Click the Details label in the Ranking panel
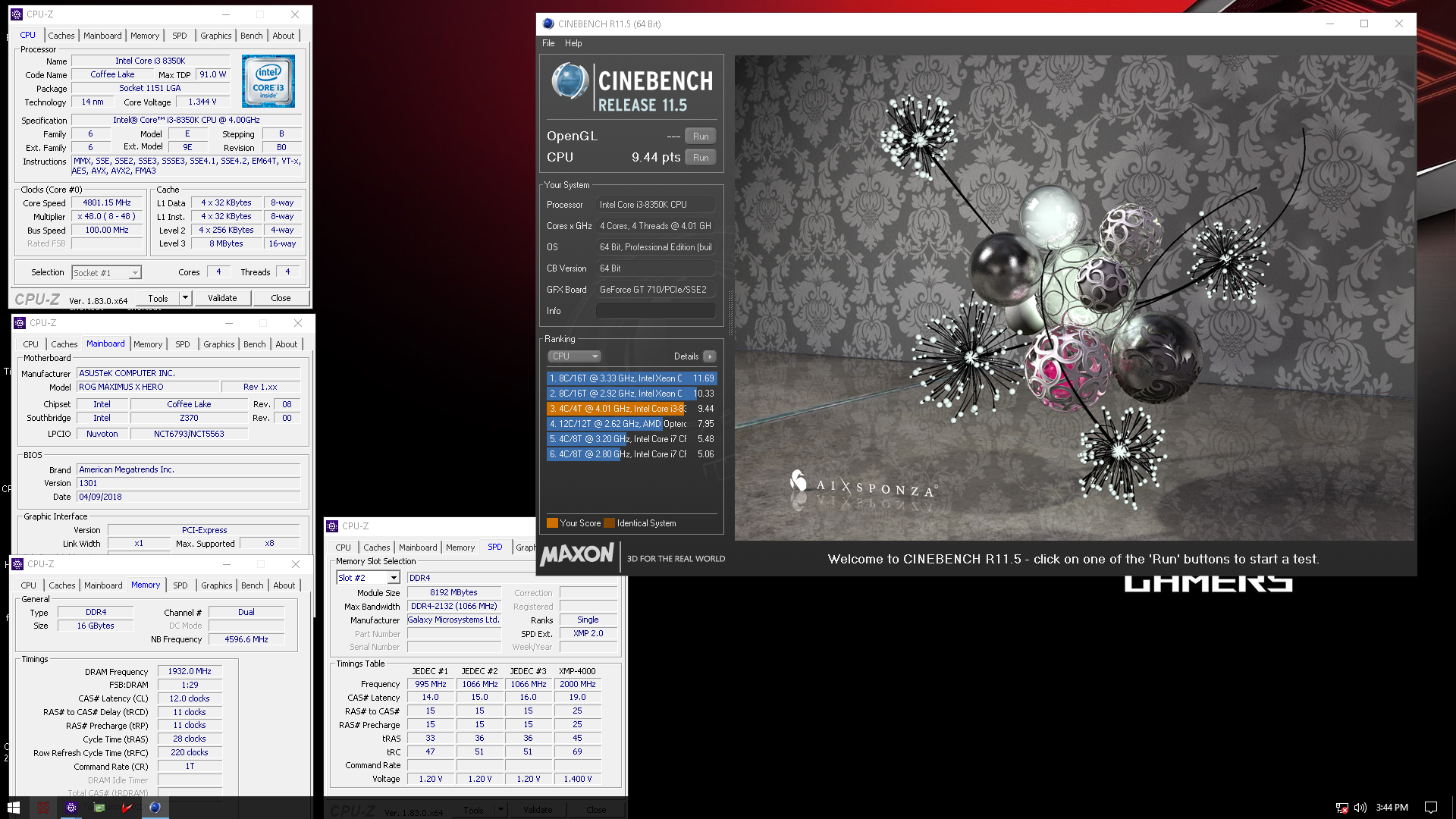This screenshot has height=819, width=1456. [686, 356]
